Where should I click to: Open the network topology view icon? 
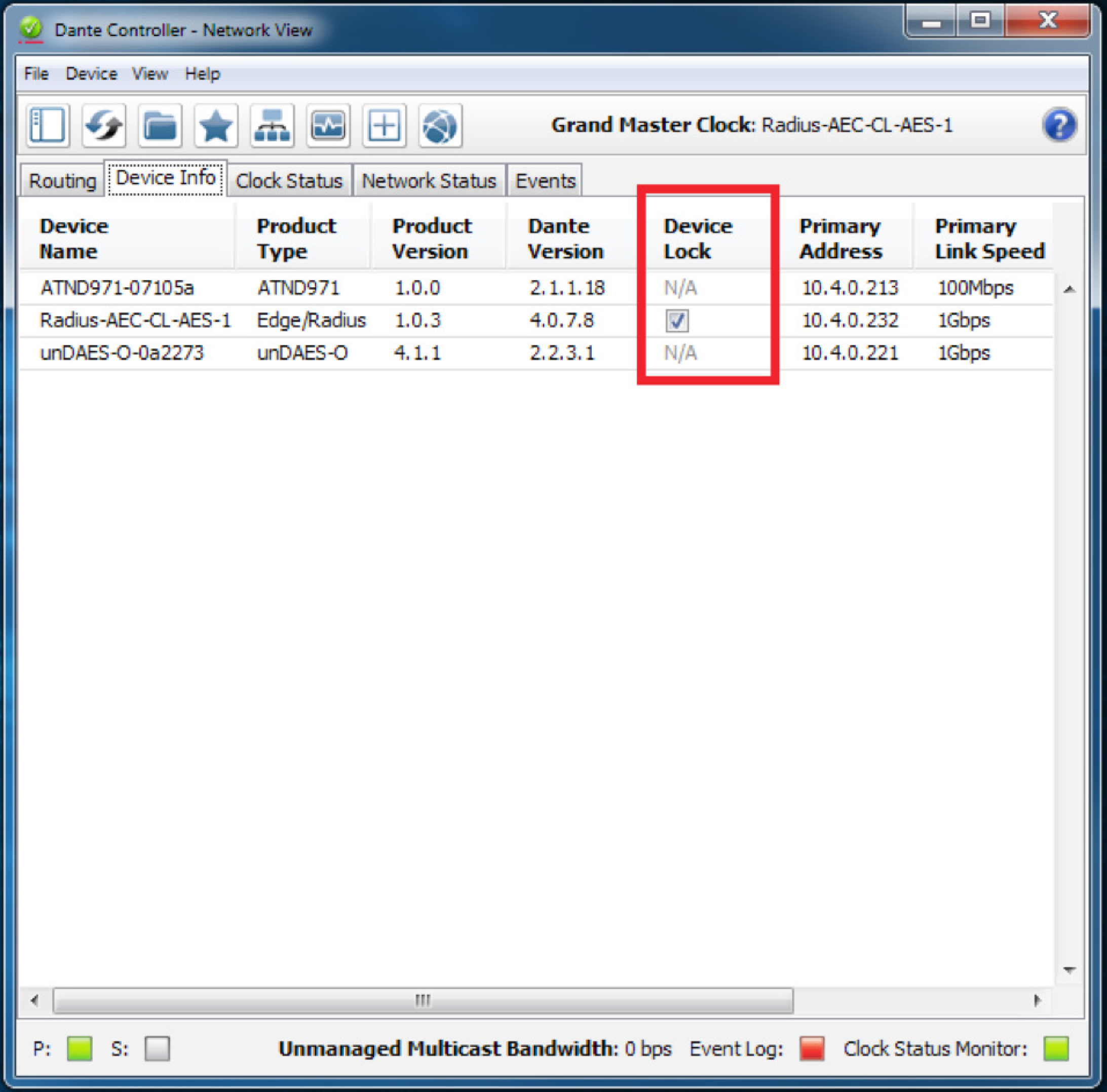pos(272,126)
